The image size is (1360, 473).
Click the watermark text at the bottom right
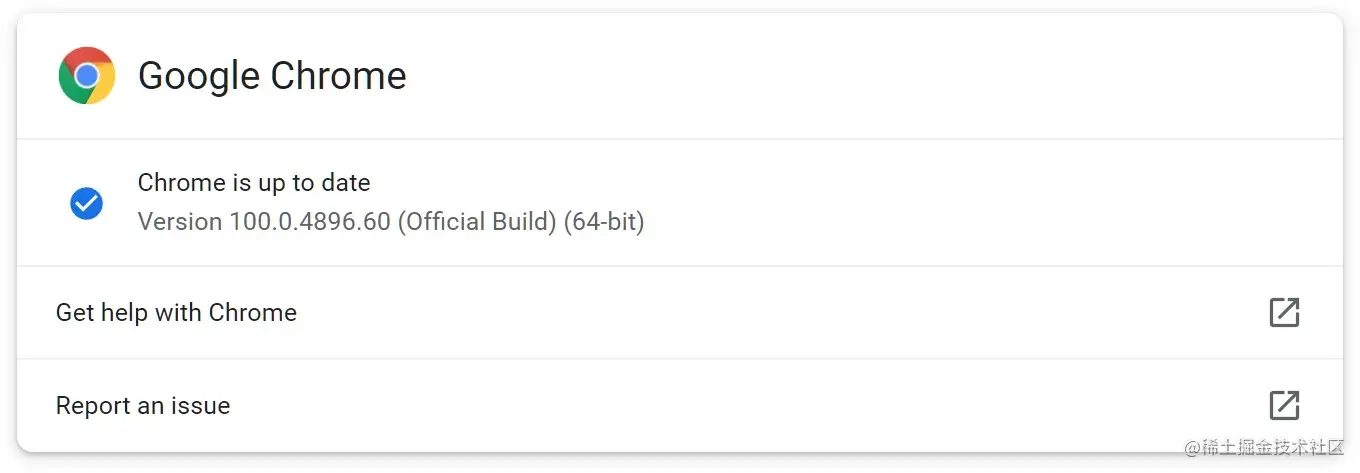(1264, 447)
